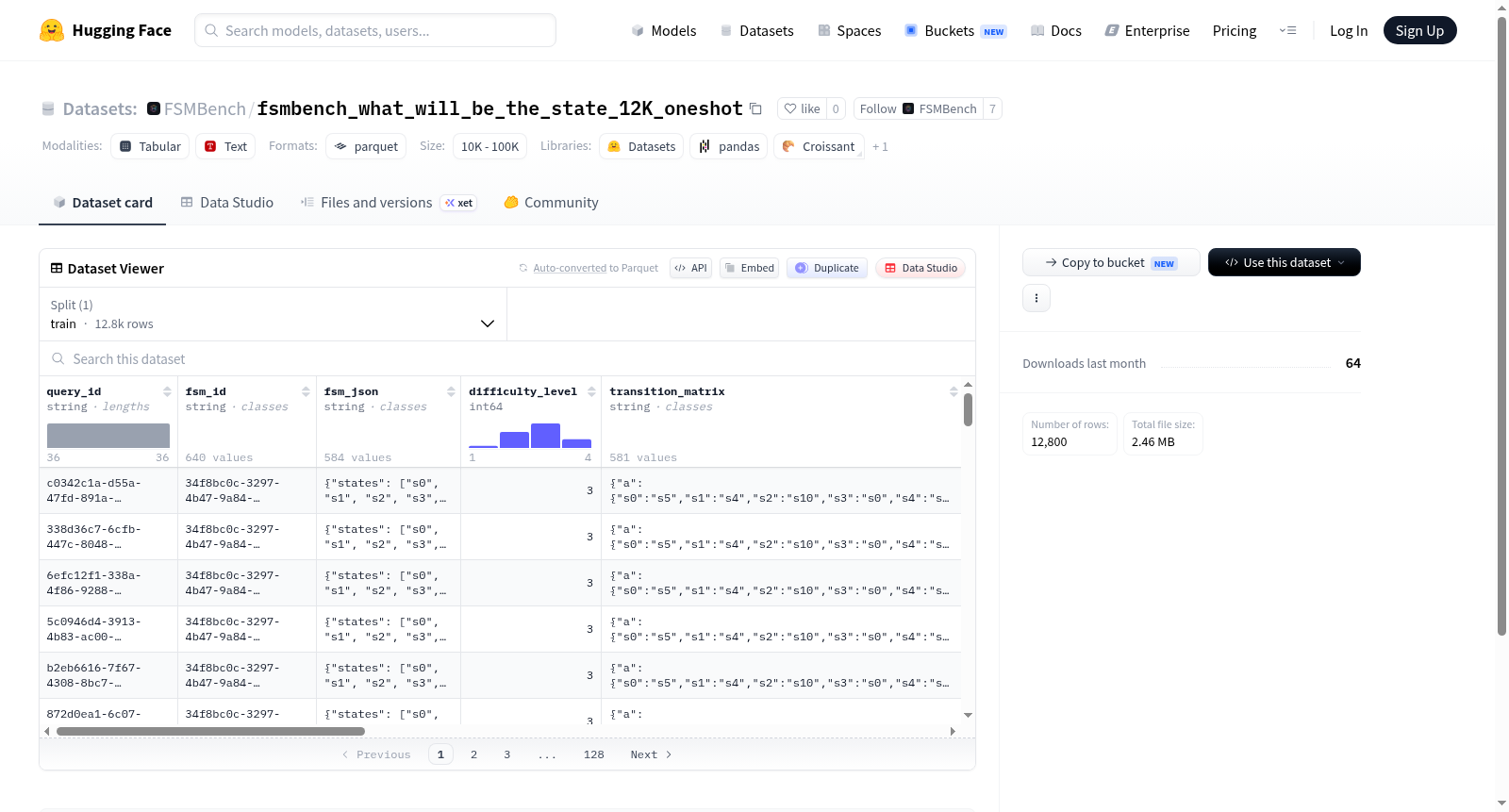Click the Log In link

(1349, 30)
